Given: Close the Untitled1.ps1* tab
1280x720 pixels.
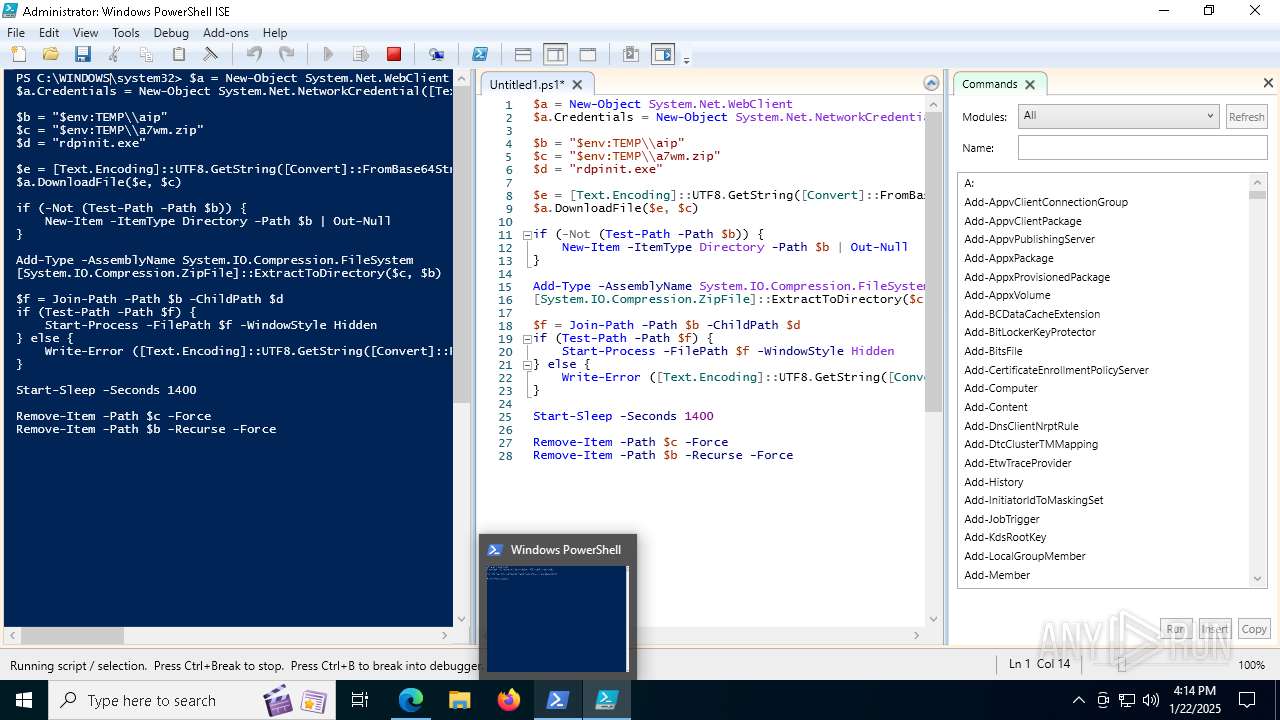Looking at the screenshot, I should coord(577,85).
